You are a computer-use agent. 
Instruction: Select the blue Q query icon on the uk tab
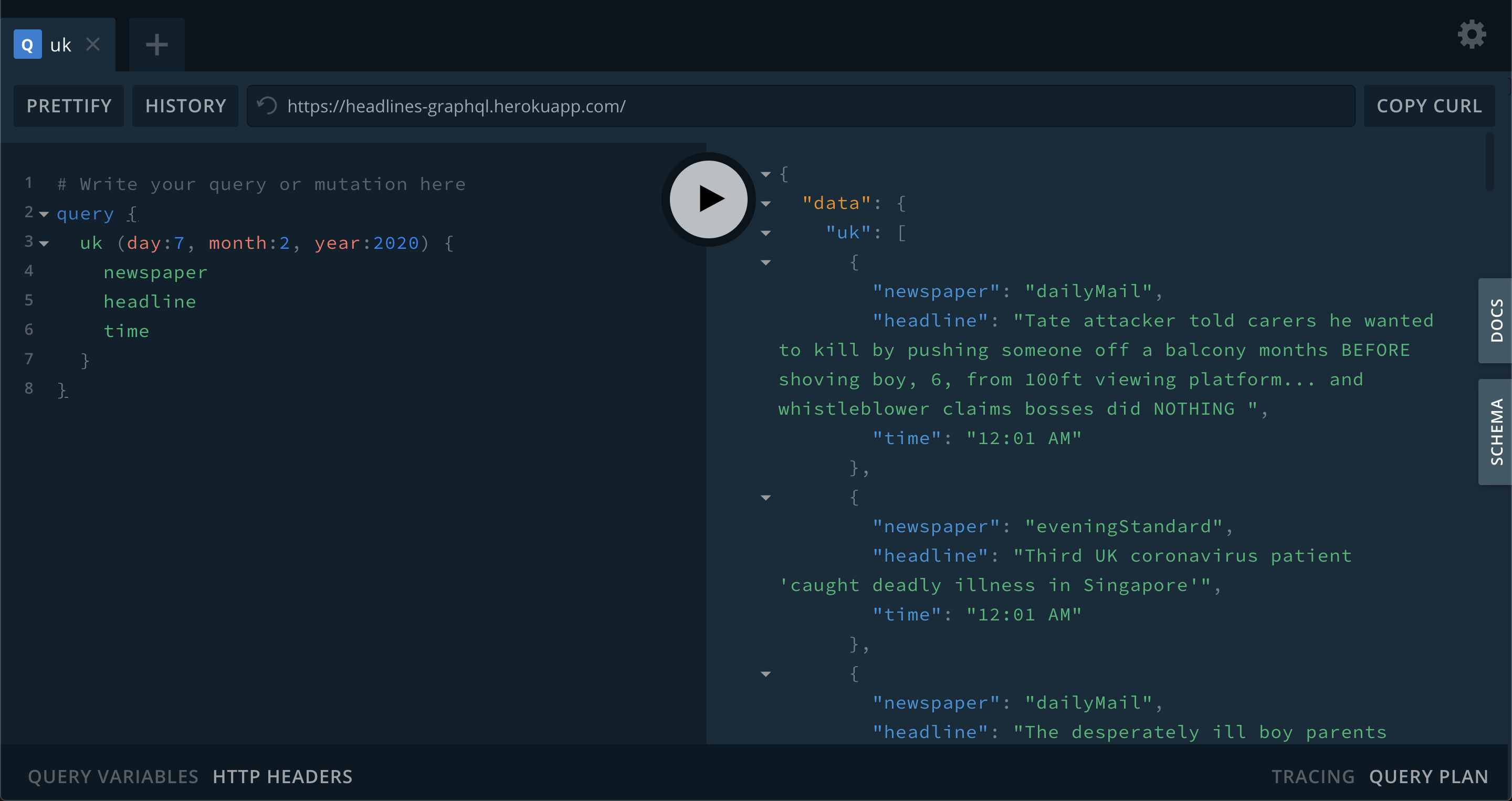28,45
